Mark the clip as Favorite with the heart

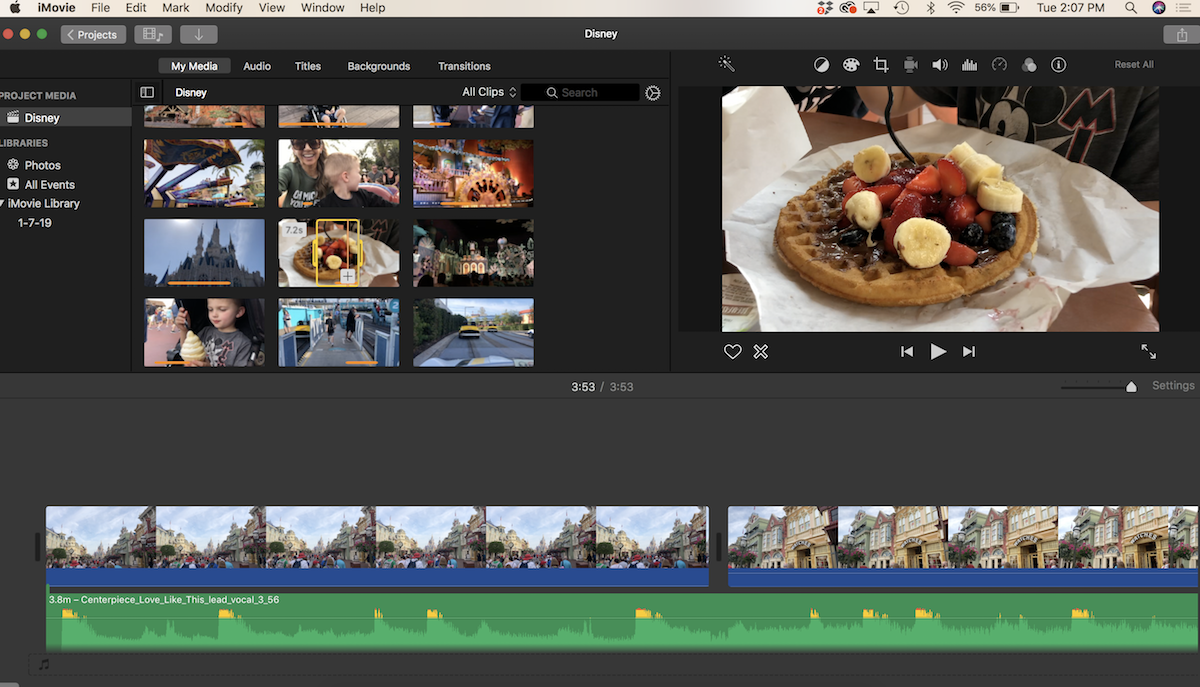point(733,352)
